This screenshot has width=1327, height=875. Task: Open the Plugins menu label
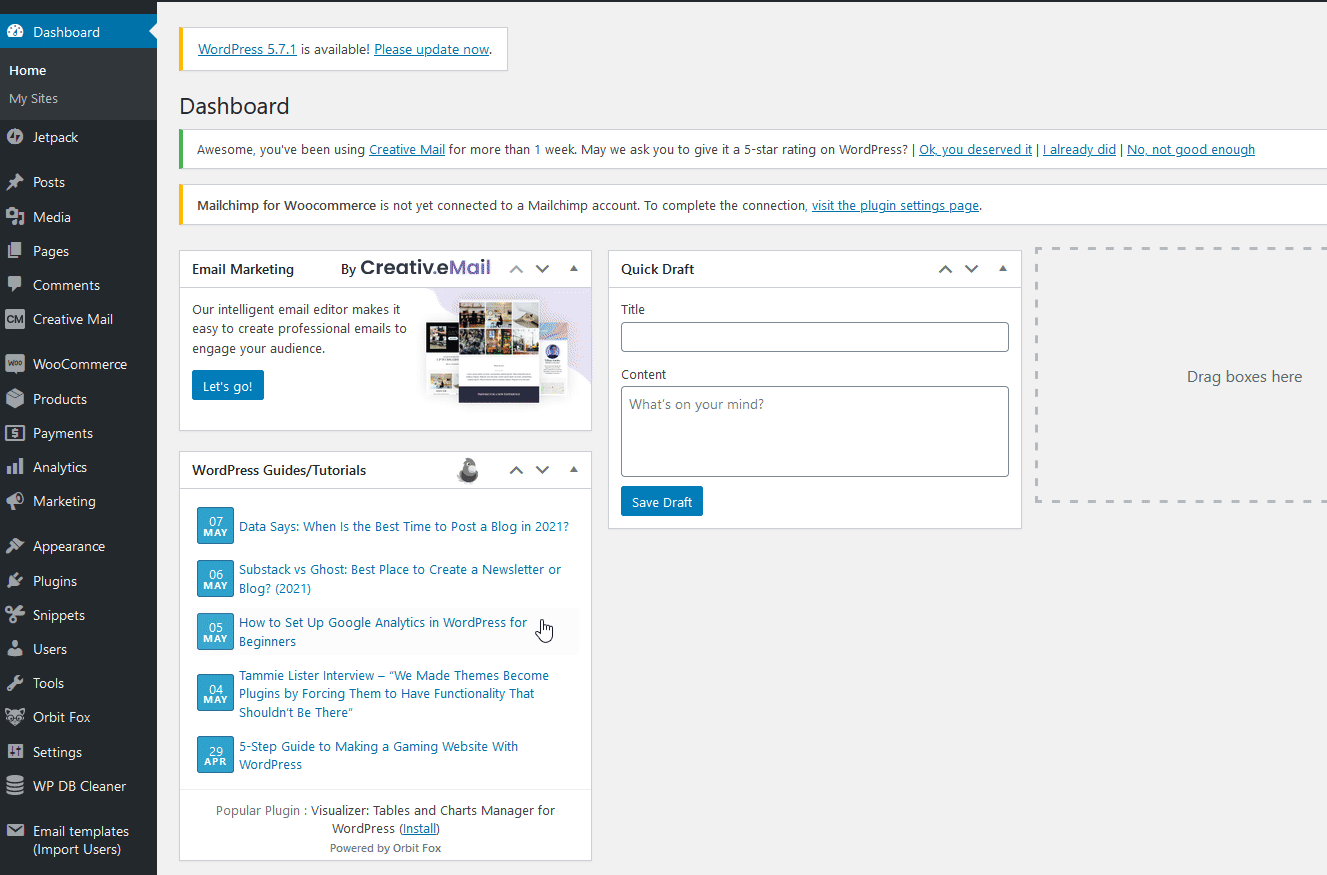[x=55, y=581]
